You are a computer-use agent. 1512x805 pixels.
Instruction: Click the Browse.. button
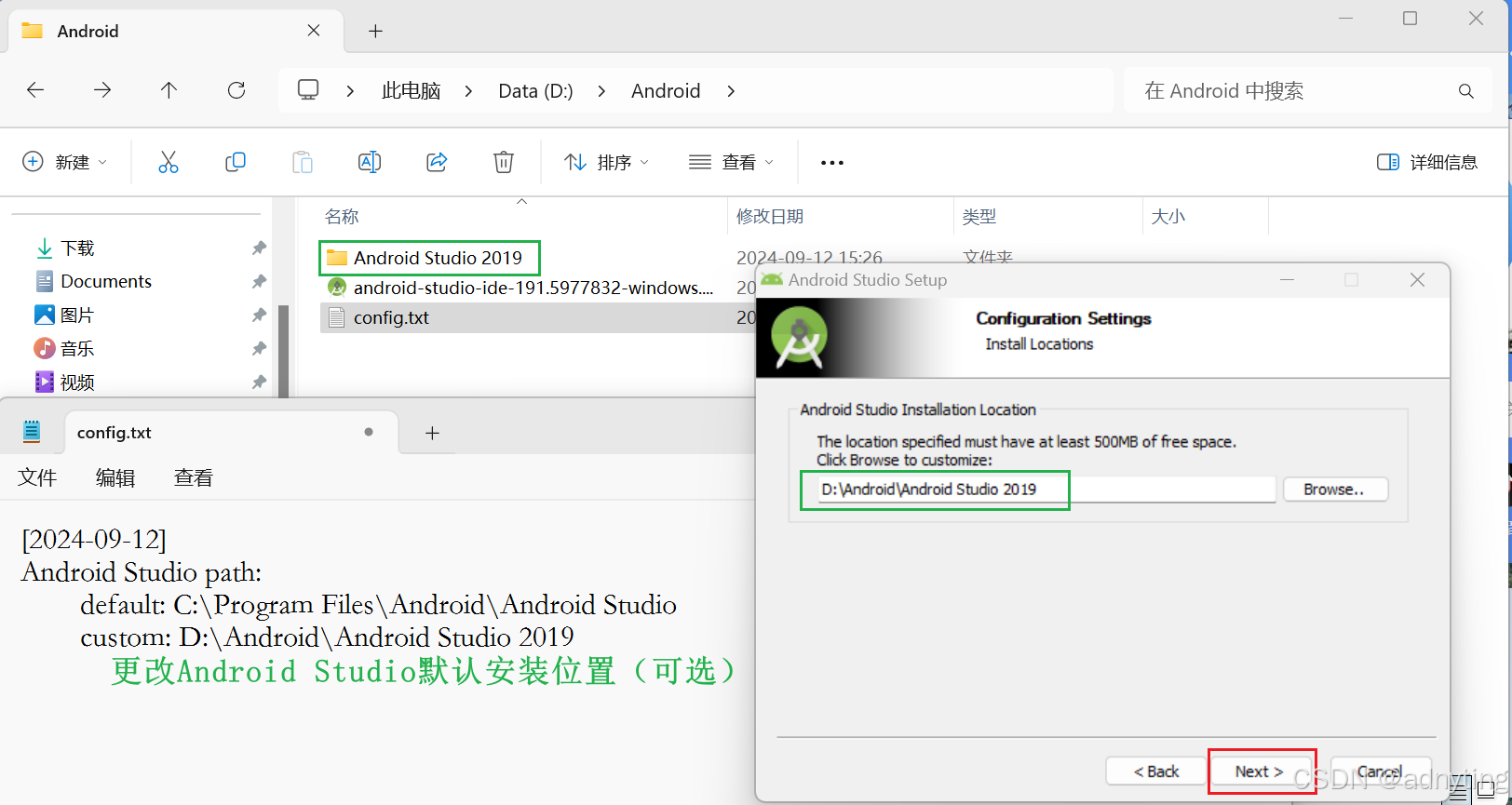click(1335, 490)
